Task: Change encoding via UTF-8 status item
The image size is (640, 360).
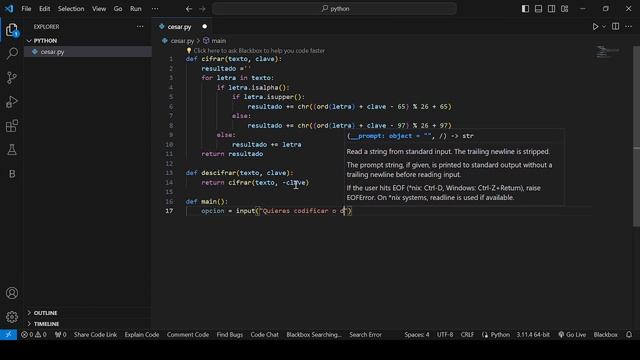Action: pos(445,335)
